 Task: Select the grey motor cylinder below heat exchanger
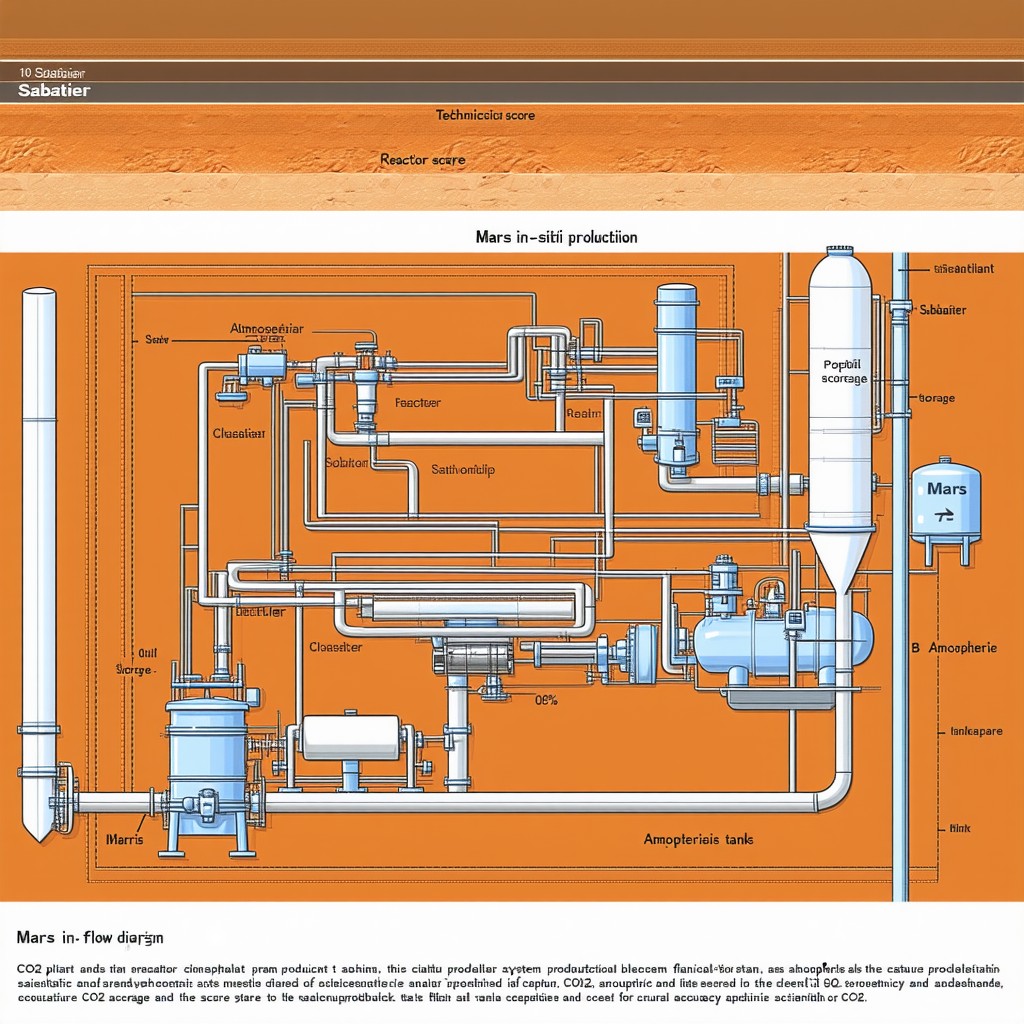point(473,656)
